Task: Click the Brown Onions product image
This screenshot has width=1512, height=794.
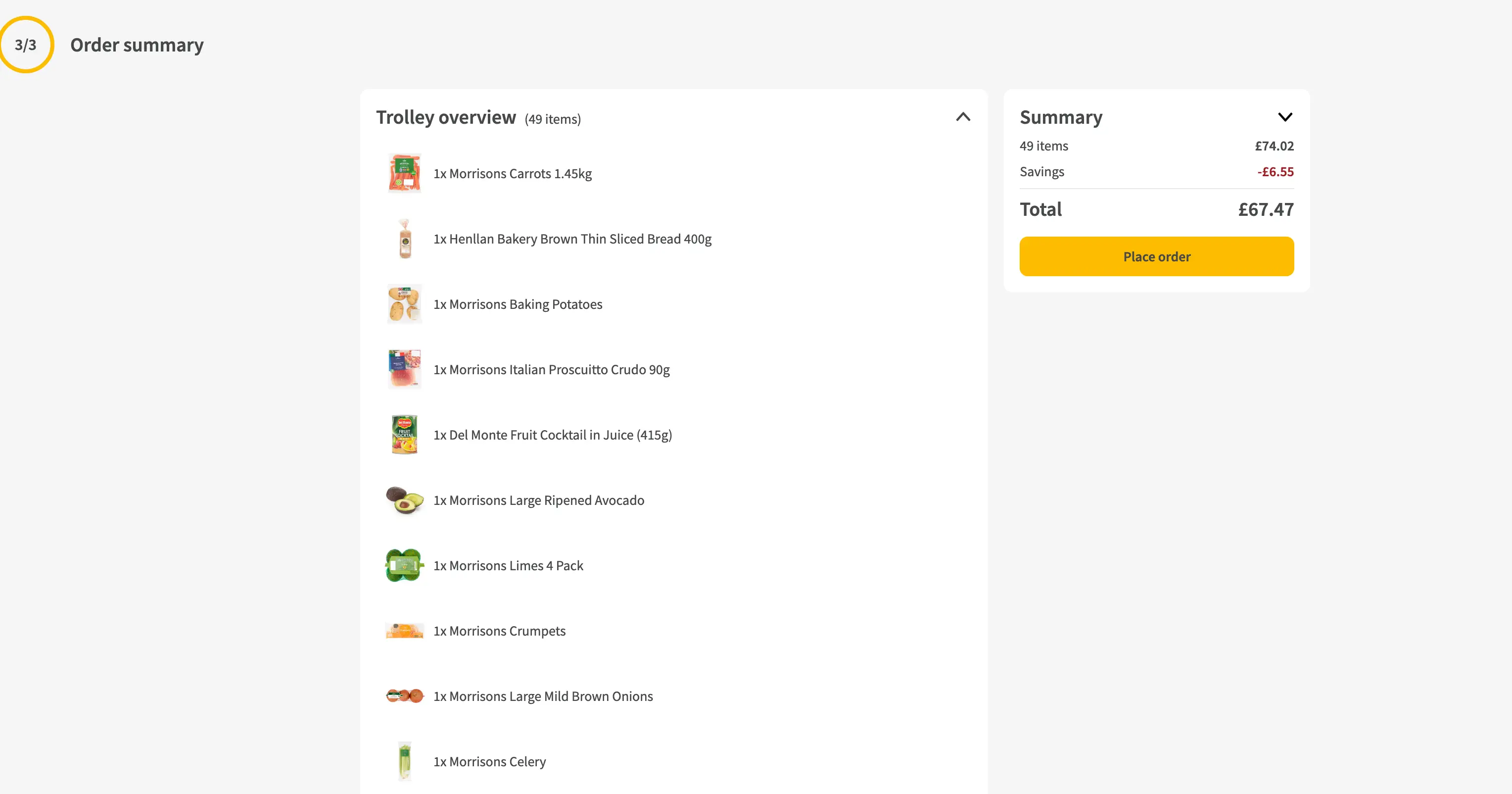Action: pos(404,696)
